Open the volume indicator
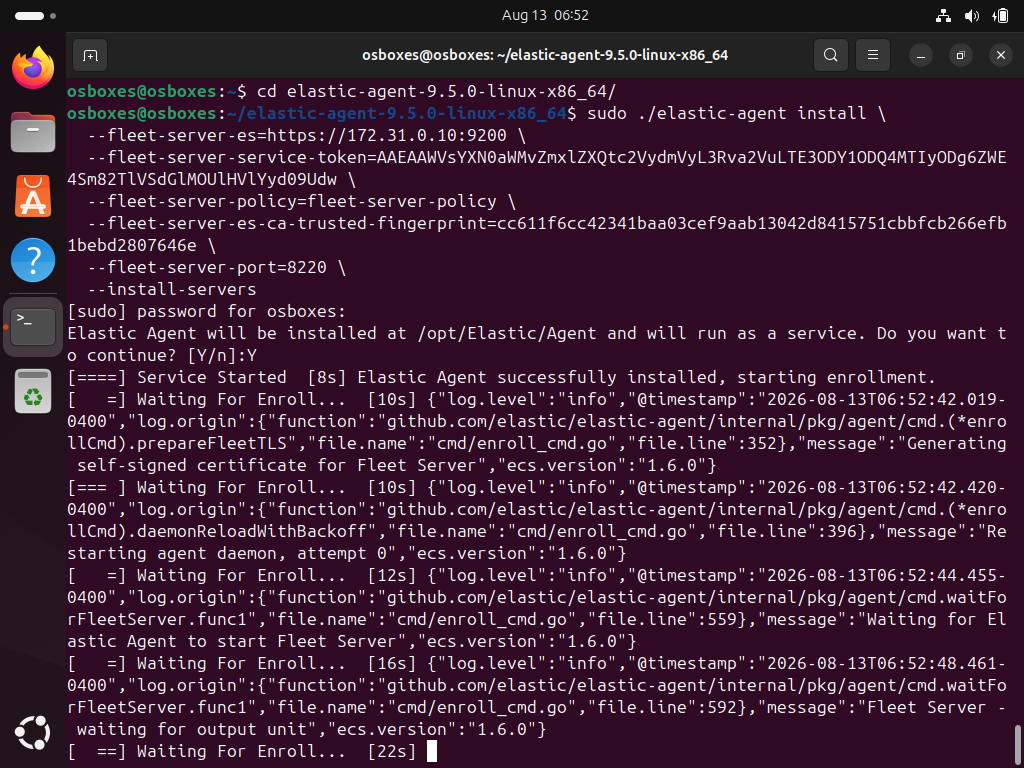This screenshot has width=1024, height=768. coord(972,16)
